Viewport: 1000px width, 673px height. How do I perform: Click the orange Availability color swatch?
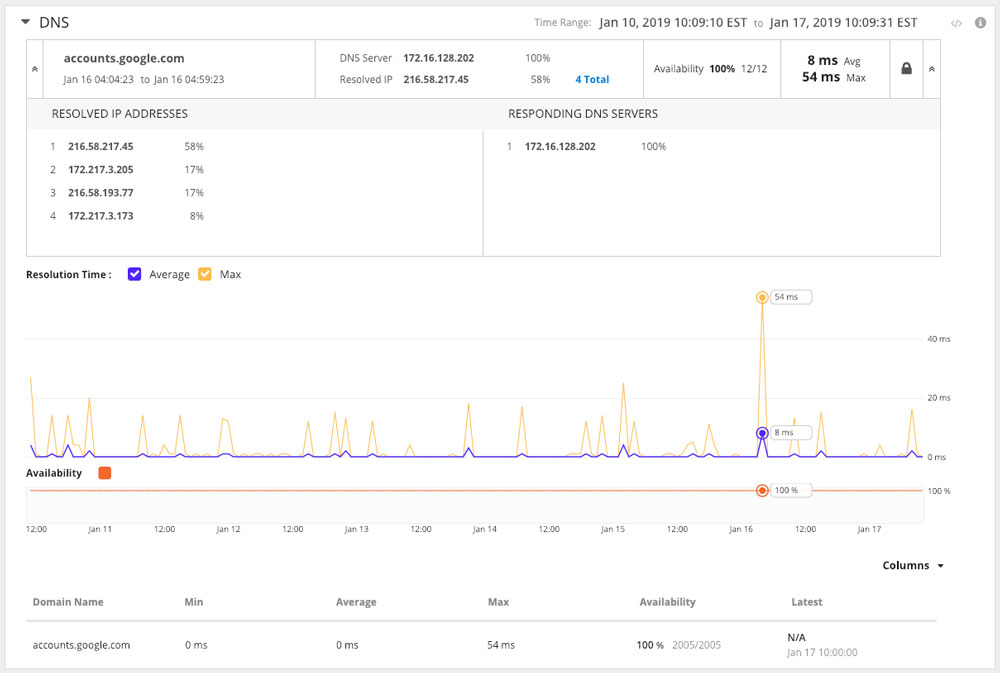pyautogui.click(x=105, y=473)
